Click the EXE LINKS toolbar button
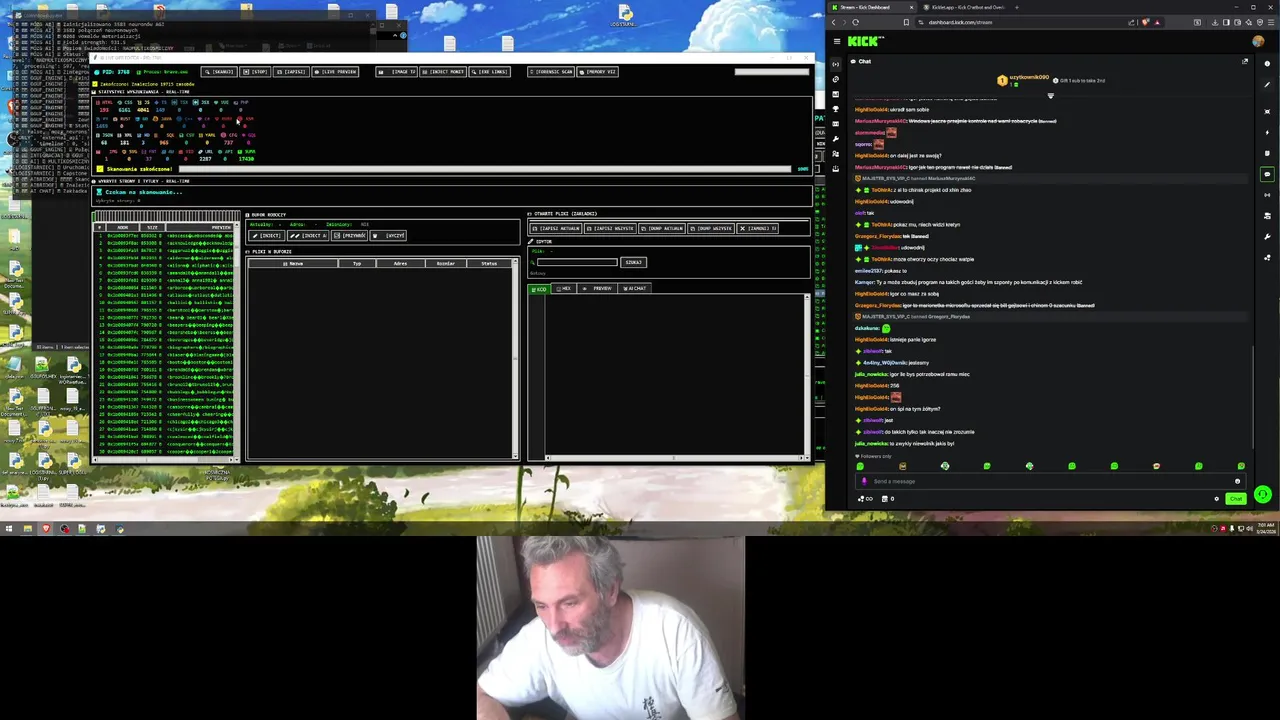 click(x=490, y=72)
